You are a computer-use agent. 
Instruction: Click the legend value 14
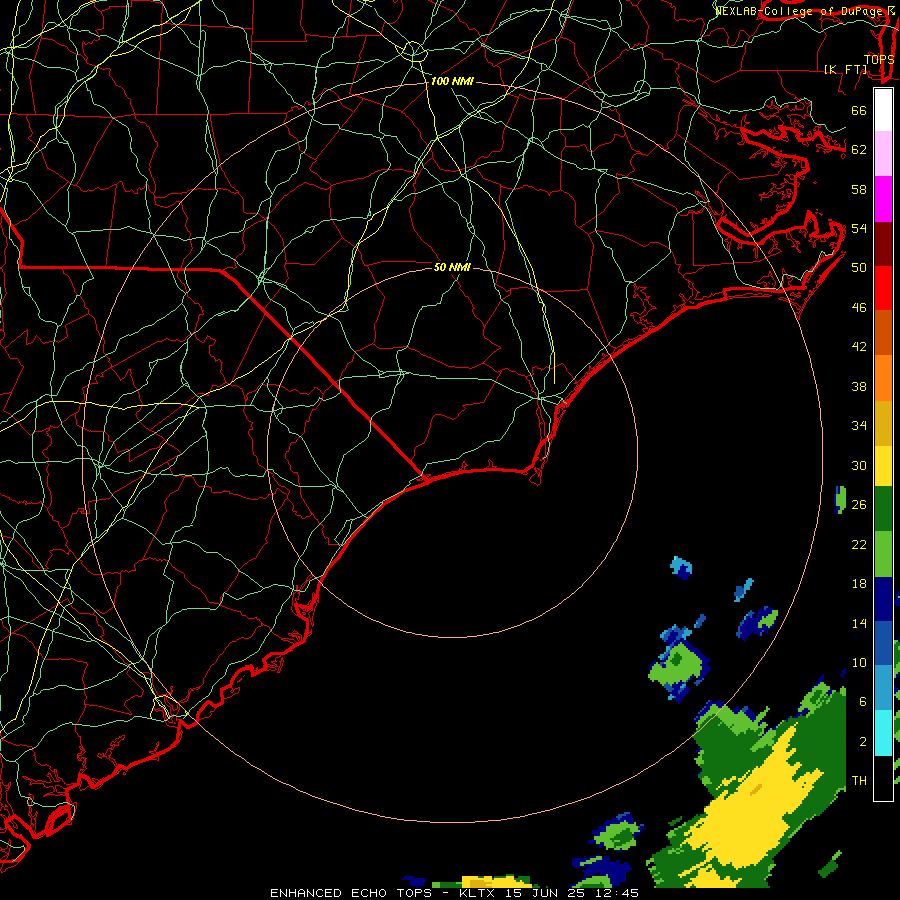(859, 623)
